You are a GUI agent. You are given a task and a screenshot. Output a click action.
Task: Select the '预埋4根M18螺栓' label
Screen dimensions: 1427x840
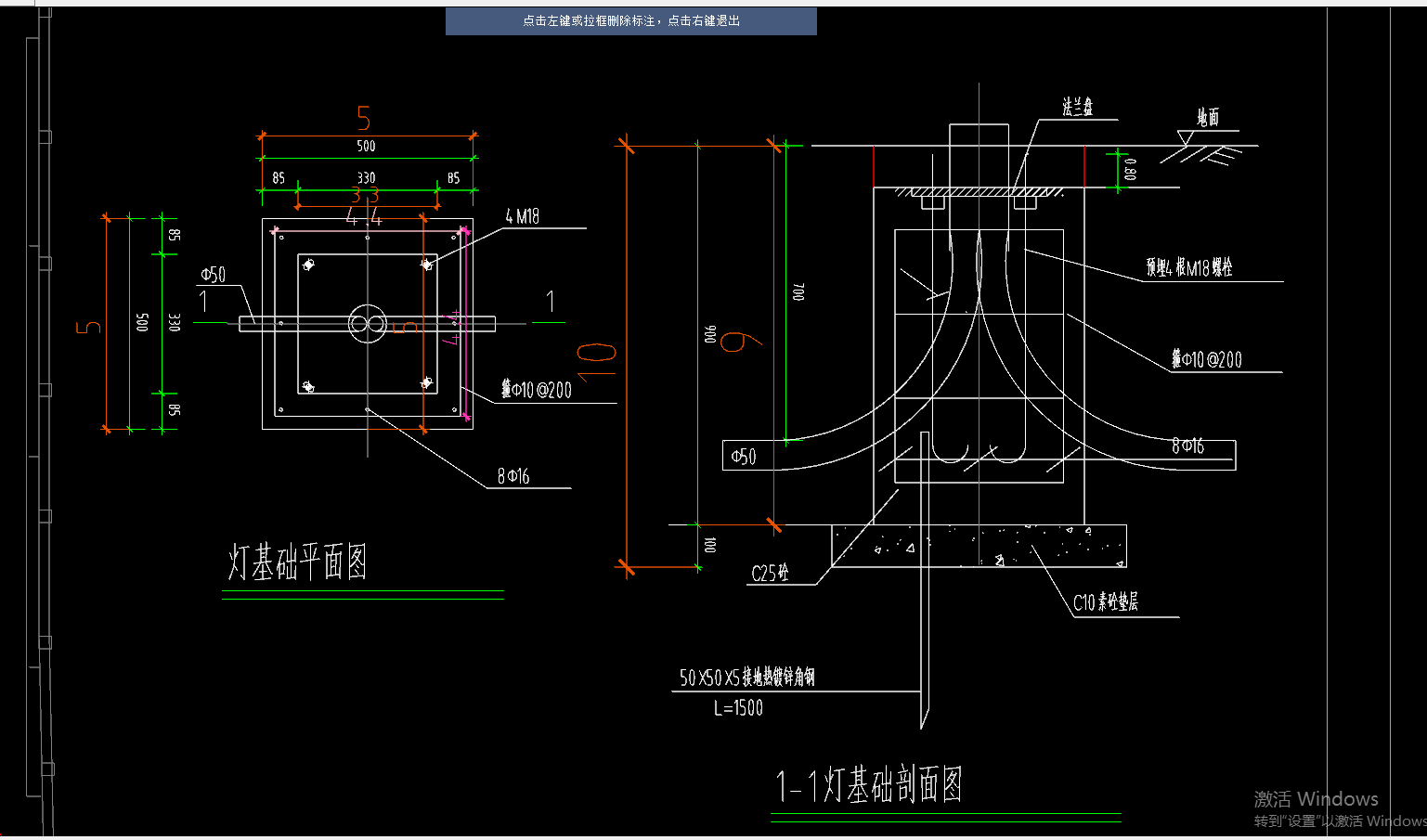(x=1189, y=268)
